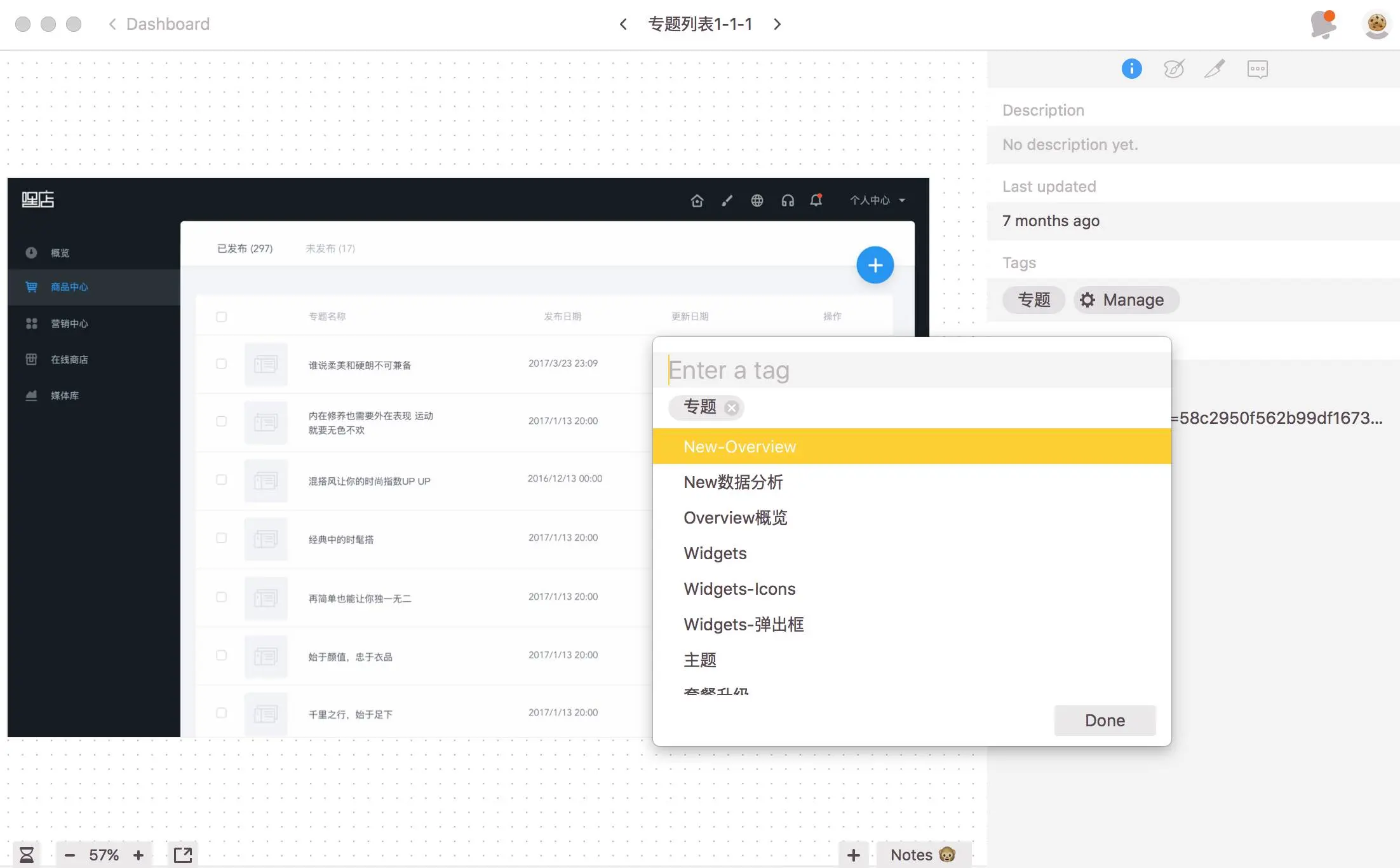Image resolution: width=1400 pixels, height=868 pixels.
Task: Tick the header select-all checkbox
Action: tap(221, 316)
